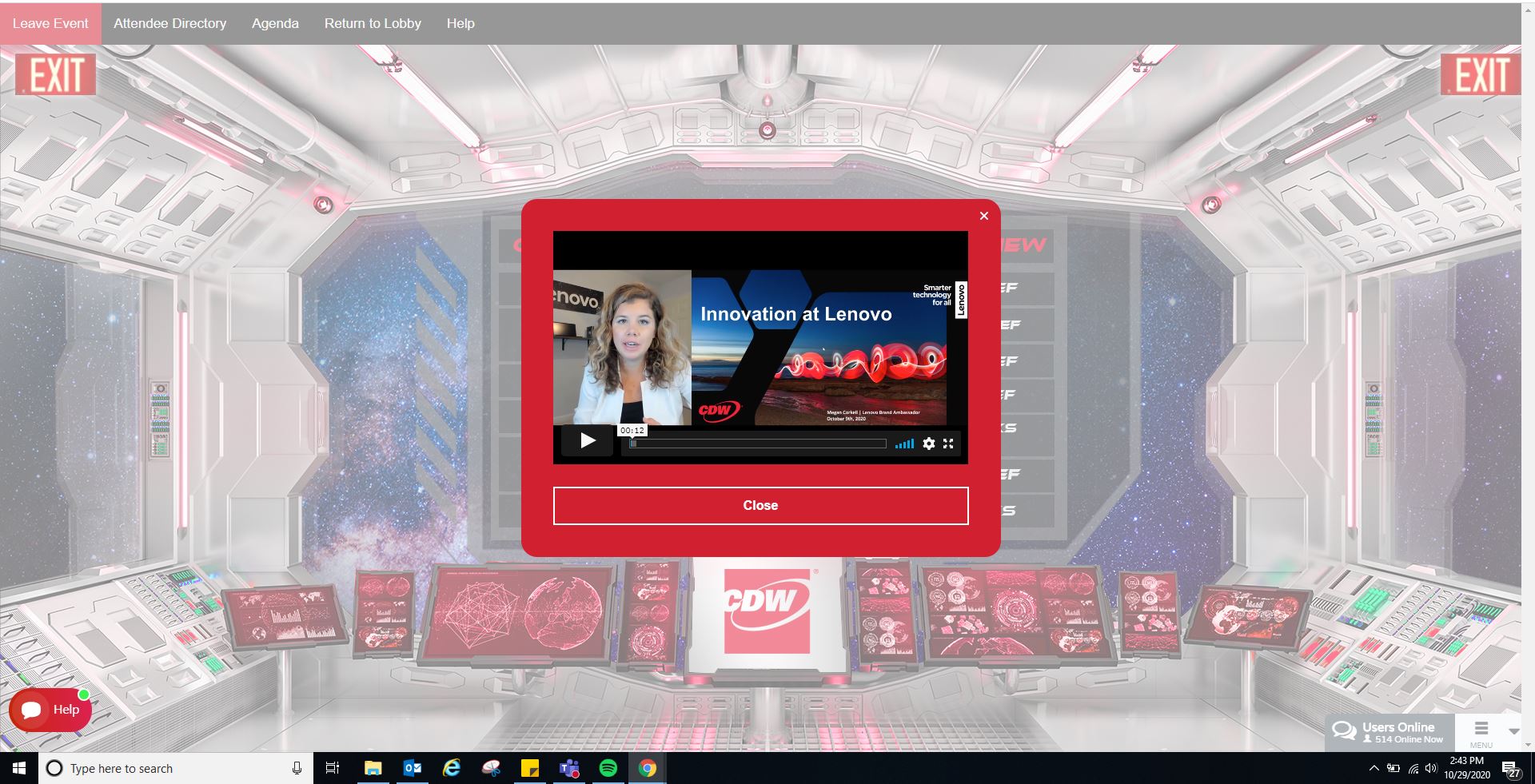This screenshot has width=1535, height=784.
Task: Open Outlook from the taskbar
Action: (x=413, y=768)
